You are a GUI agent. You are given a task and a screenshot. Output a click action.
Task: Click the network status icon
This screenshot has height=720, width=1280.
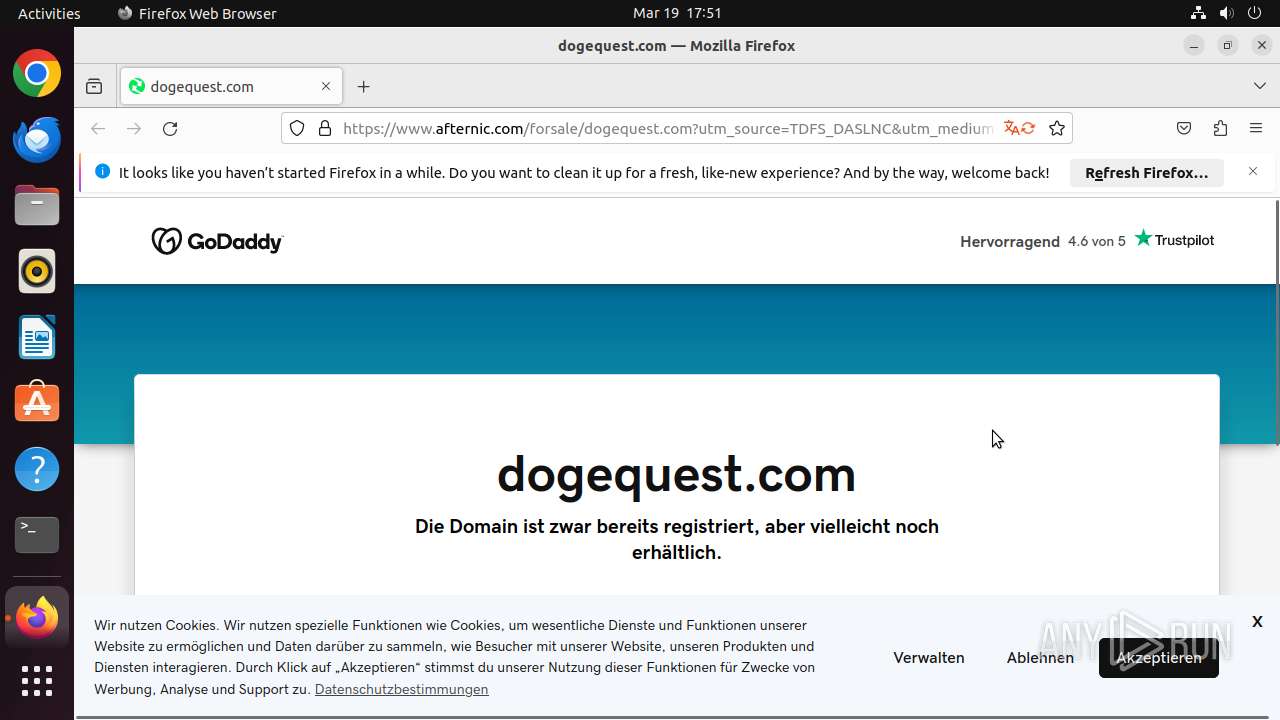coord(1198,13)
